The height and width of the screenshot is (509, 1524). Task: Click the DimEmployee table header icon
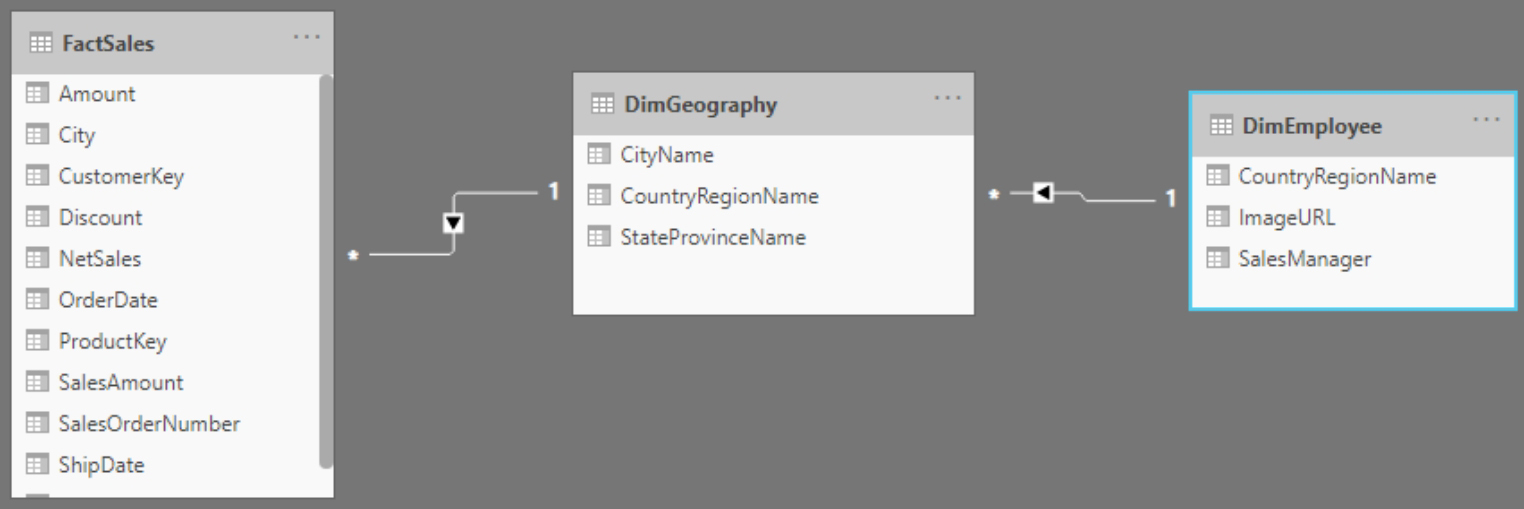click(1221, 126)
